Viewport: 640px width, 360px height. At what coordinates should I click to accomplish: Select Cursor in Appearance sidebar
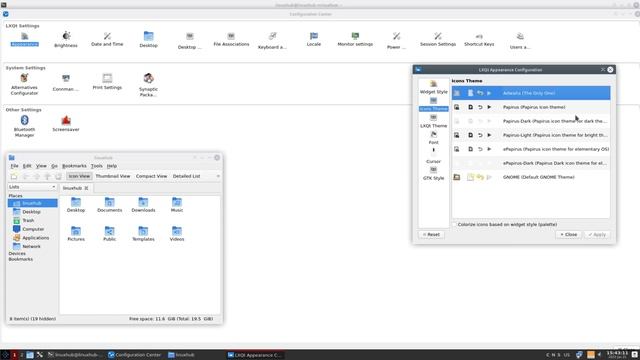point(433,156)
